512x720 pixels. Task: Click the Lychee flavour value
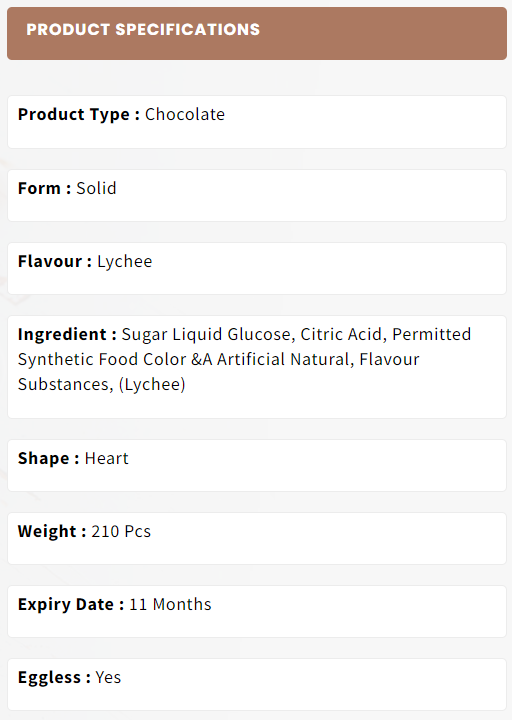[x=124, y=262]
